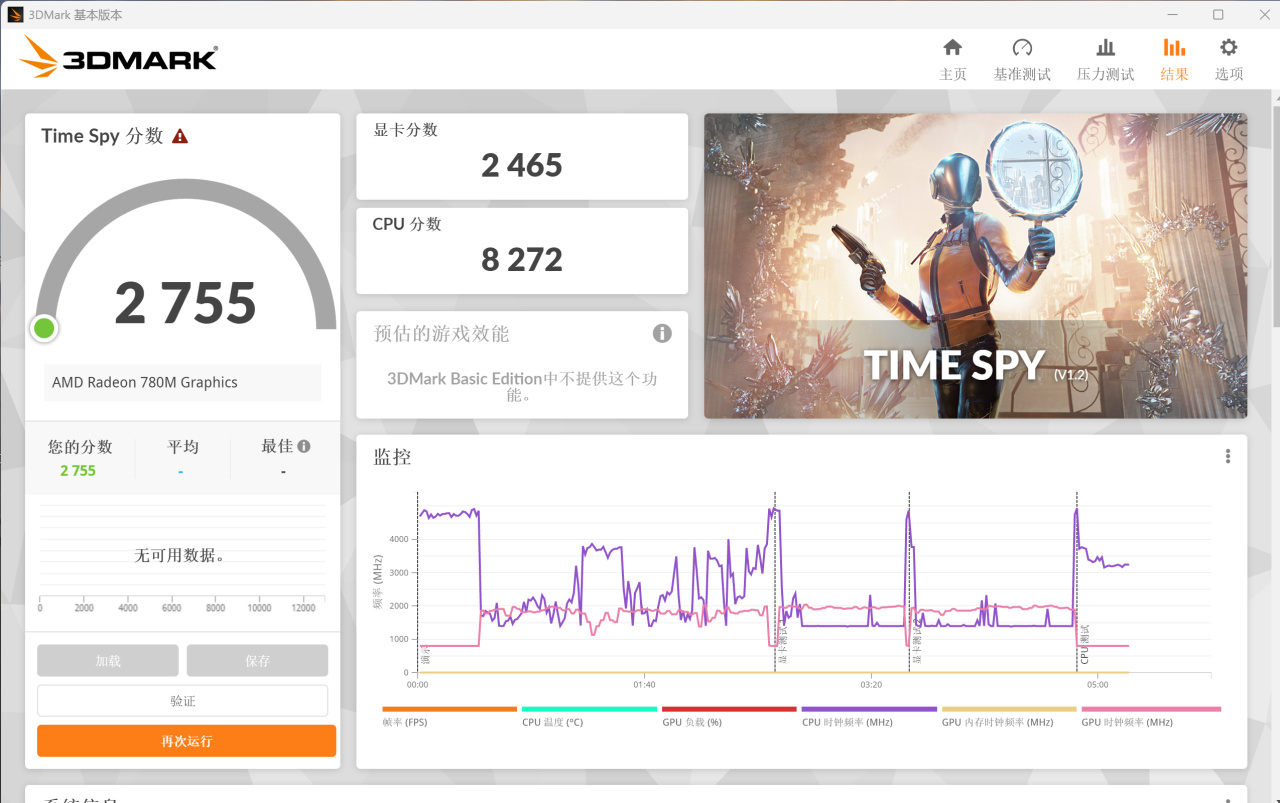Viewport: 1280px width, 803px height.
Task: Toggle the CPU 温度 (°C) legend series
Action: coord(589,716)
